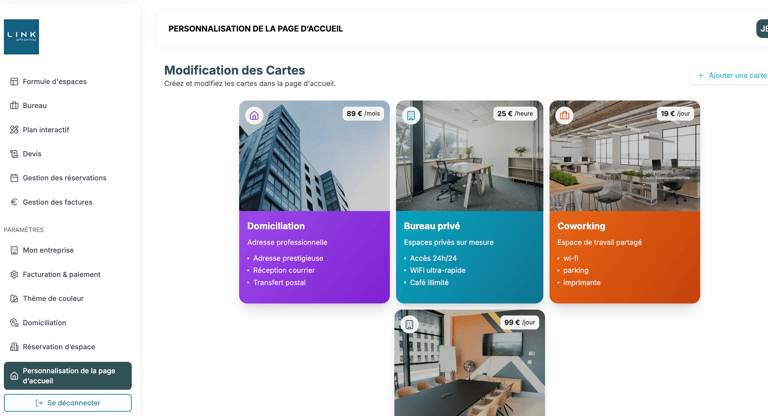Click the 'Modification des Cartes' heading
The width and height of the screenshot is (768, 416).
[234, 70]
